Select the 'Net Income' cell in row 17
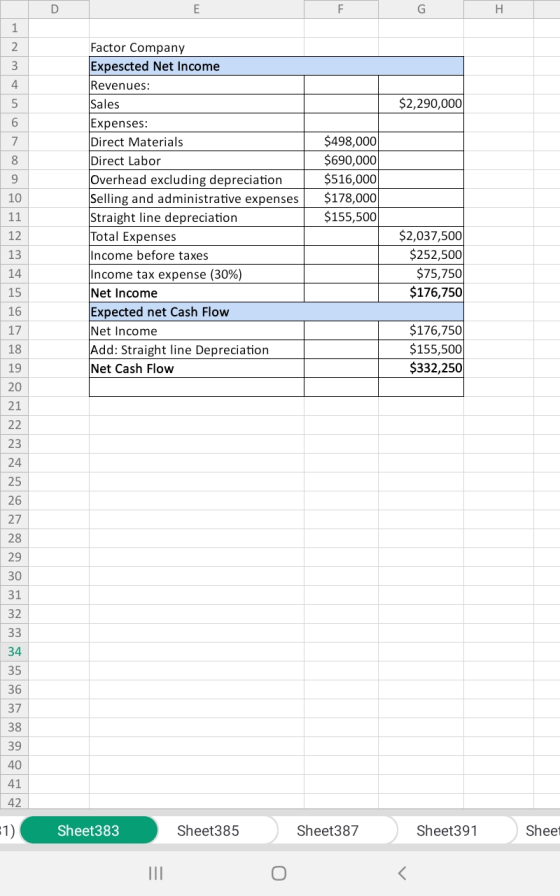The width and height of the screenshot is (560, 896). pos(197,330)
